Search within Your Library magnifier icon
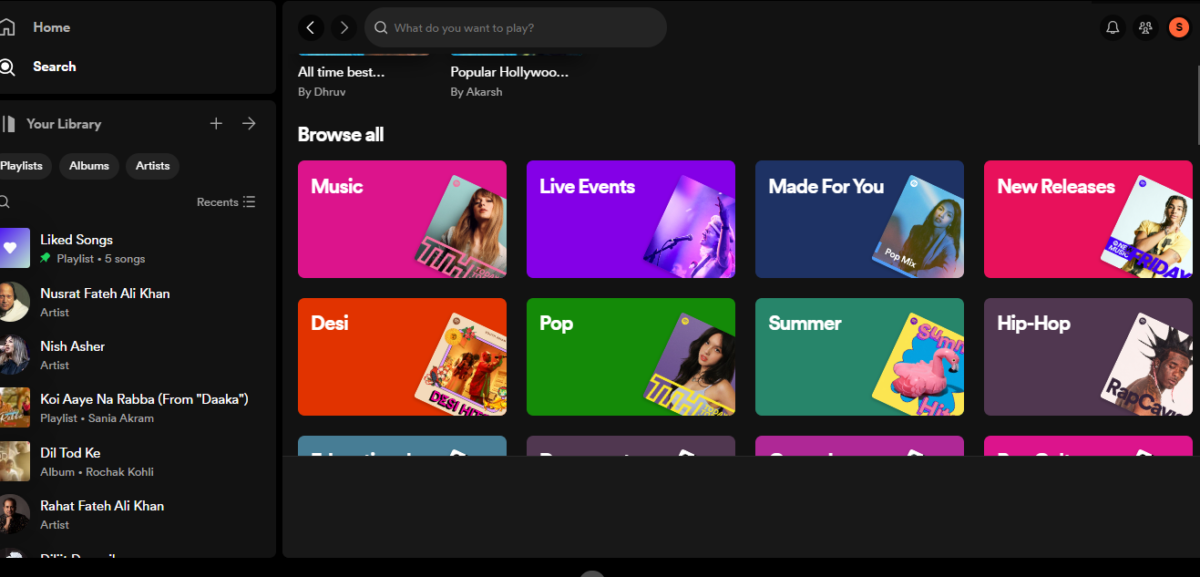 (5, 202)
